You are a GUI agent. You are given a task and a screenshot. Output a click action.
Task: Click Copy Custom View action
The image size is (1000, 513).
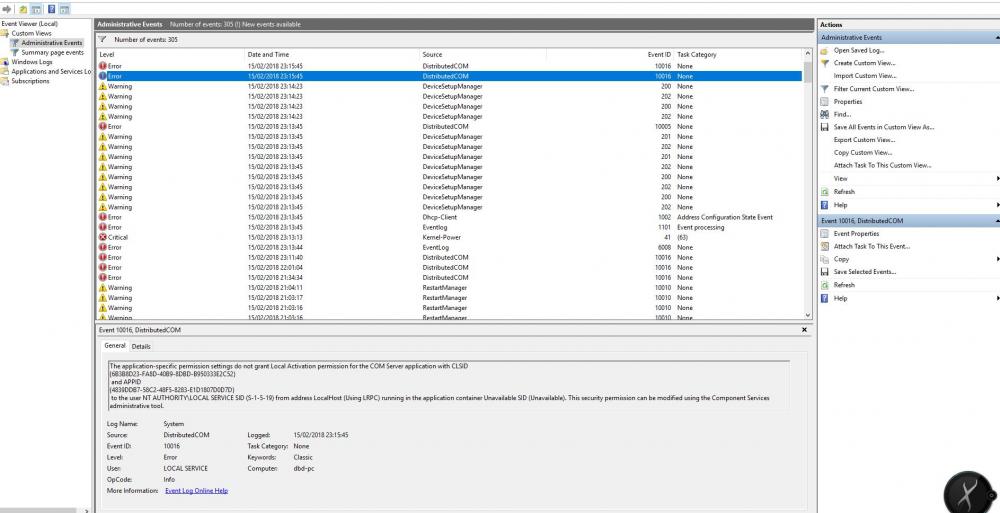click(x=863, y=152)
